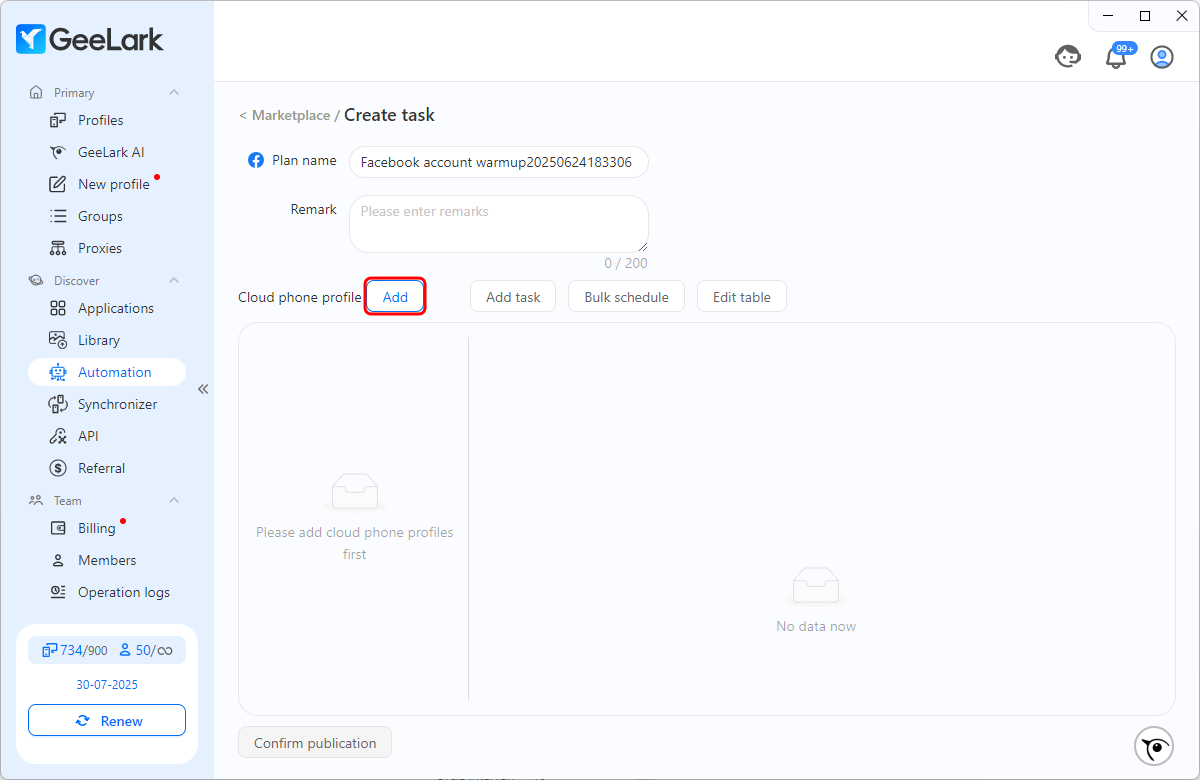Viewport: 1200px width, 780px height.
Task: Click the Synchronizer icon
Action: [x=58, y=404]
